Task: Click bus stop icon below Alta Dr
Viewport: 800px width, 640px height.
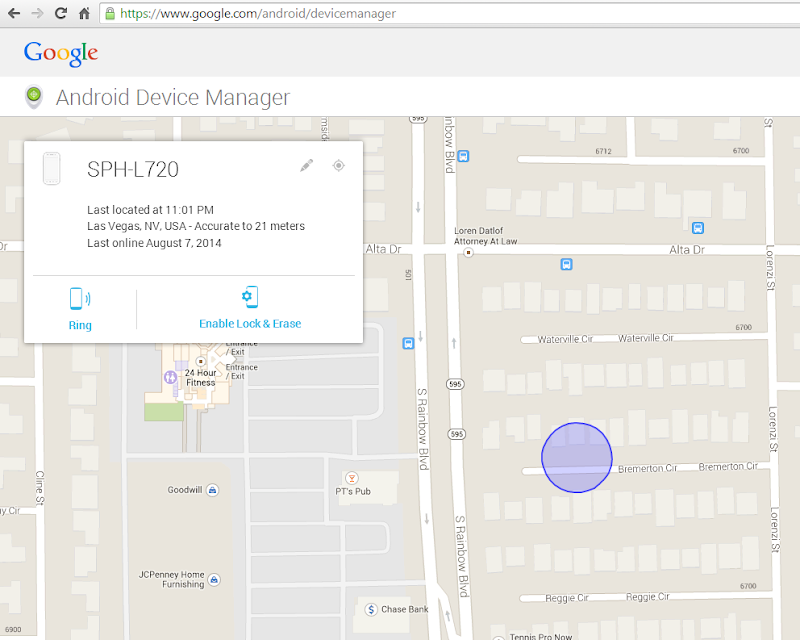Action: coord(566,264)
